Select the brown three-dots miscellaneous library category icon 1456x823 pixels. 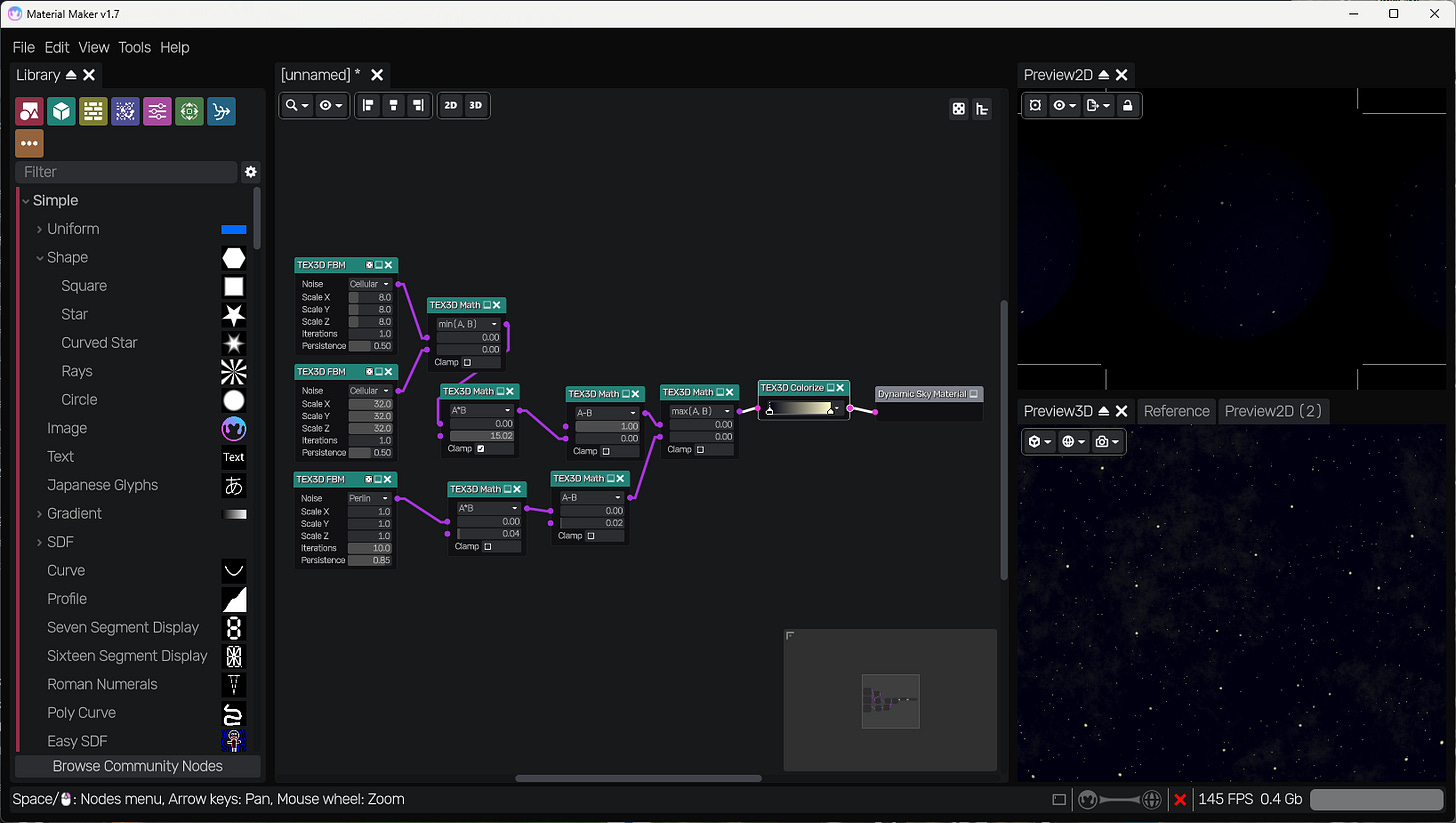(30, 143)
